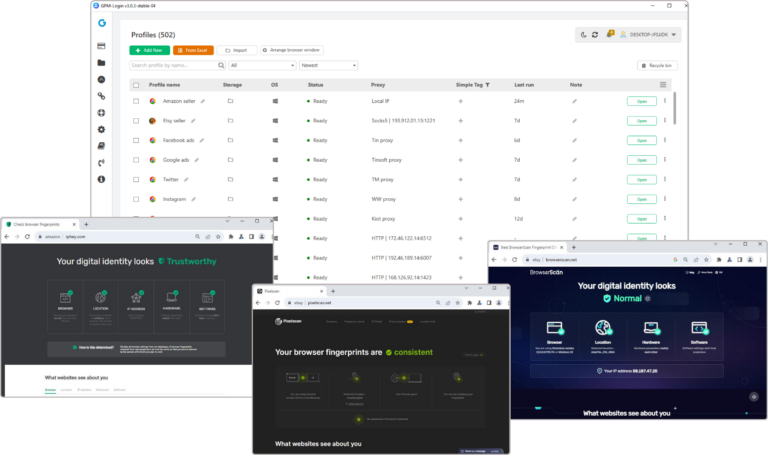768x455 pixels.
Task: Open the notification icon near DESKTOP account
Action: 610,34
